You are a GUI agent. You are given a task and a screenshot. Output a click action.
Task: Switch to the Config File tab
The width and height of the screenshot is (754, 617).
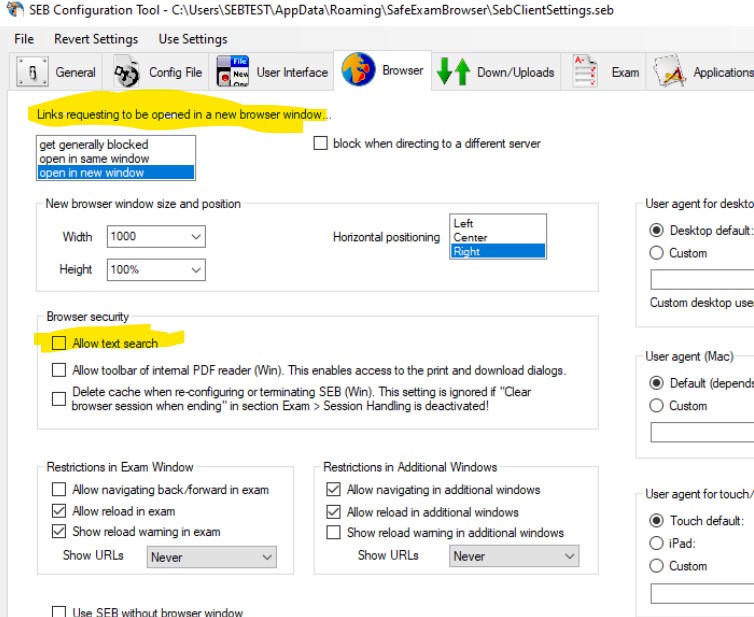156,72
